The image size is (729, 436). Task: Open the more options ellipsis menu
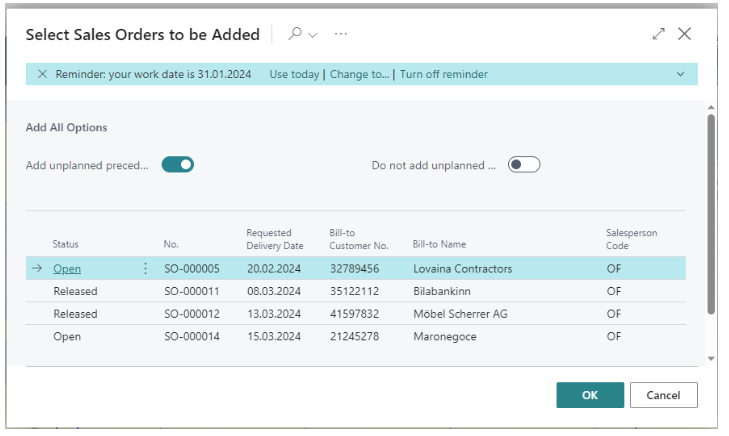(341, 34)
